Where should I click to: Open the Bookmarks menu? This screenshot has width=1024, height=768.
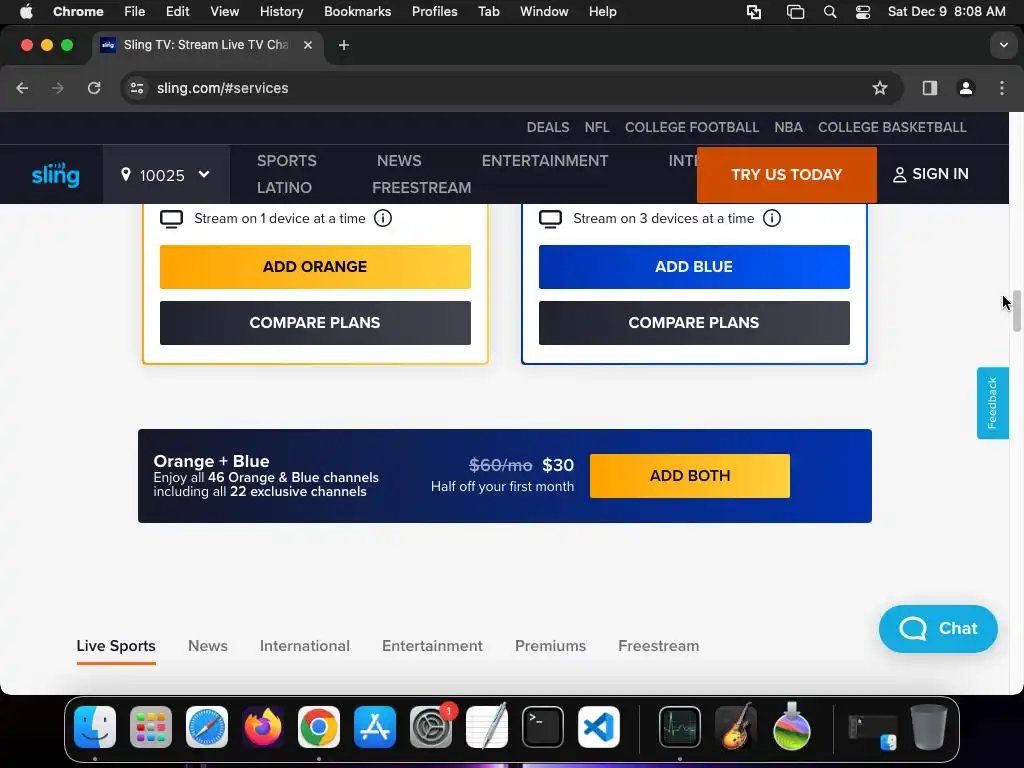tap(357, 12)
